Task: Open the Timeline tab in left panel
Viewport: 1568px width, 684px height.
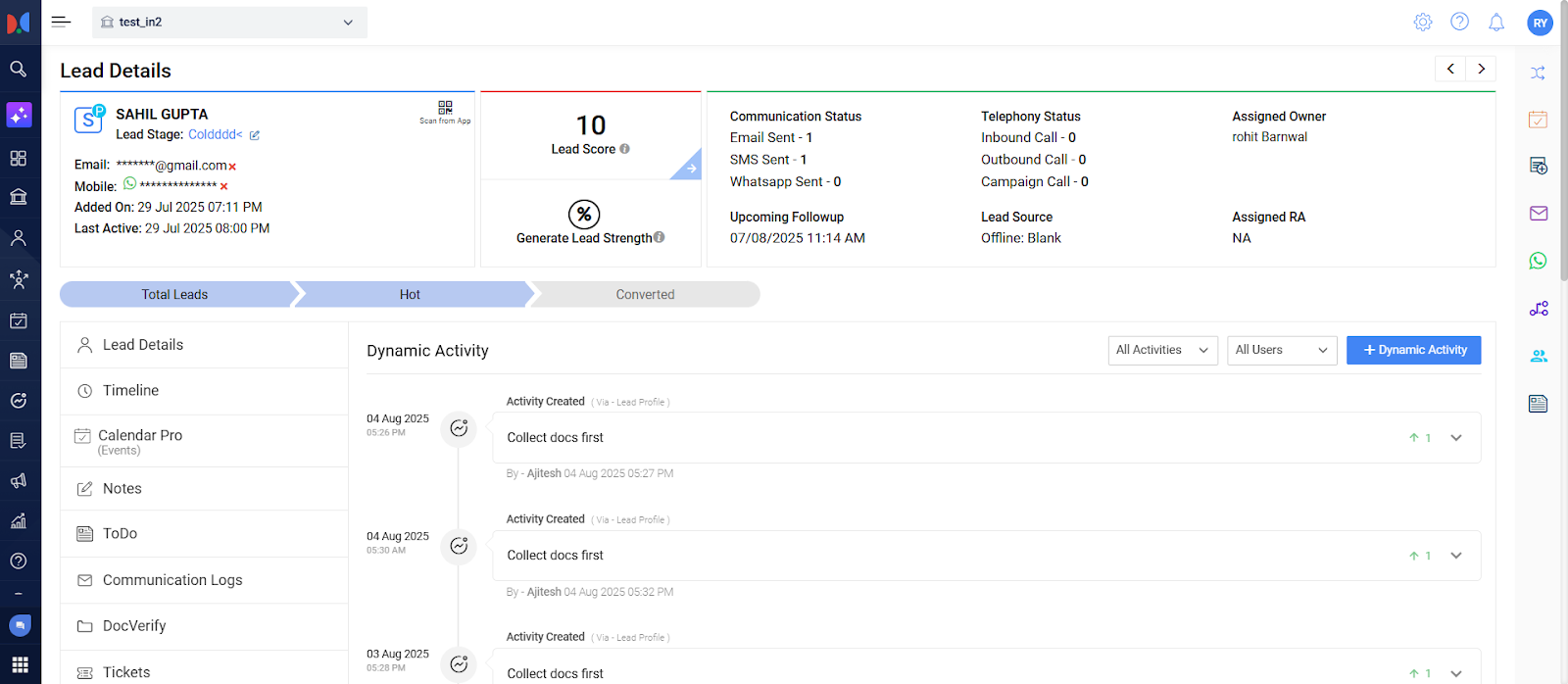Action: [130, 390]
